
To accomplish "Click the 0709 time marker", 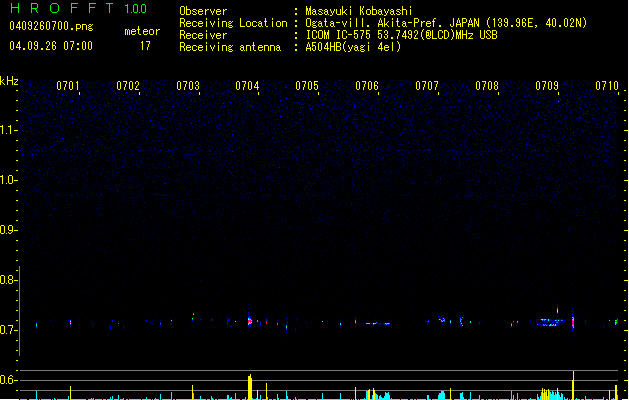I will click(x=547, y=86).
